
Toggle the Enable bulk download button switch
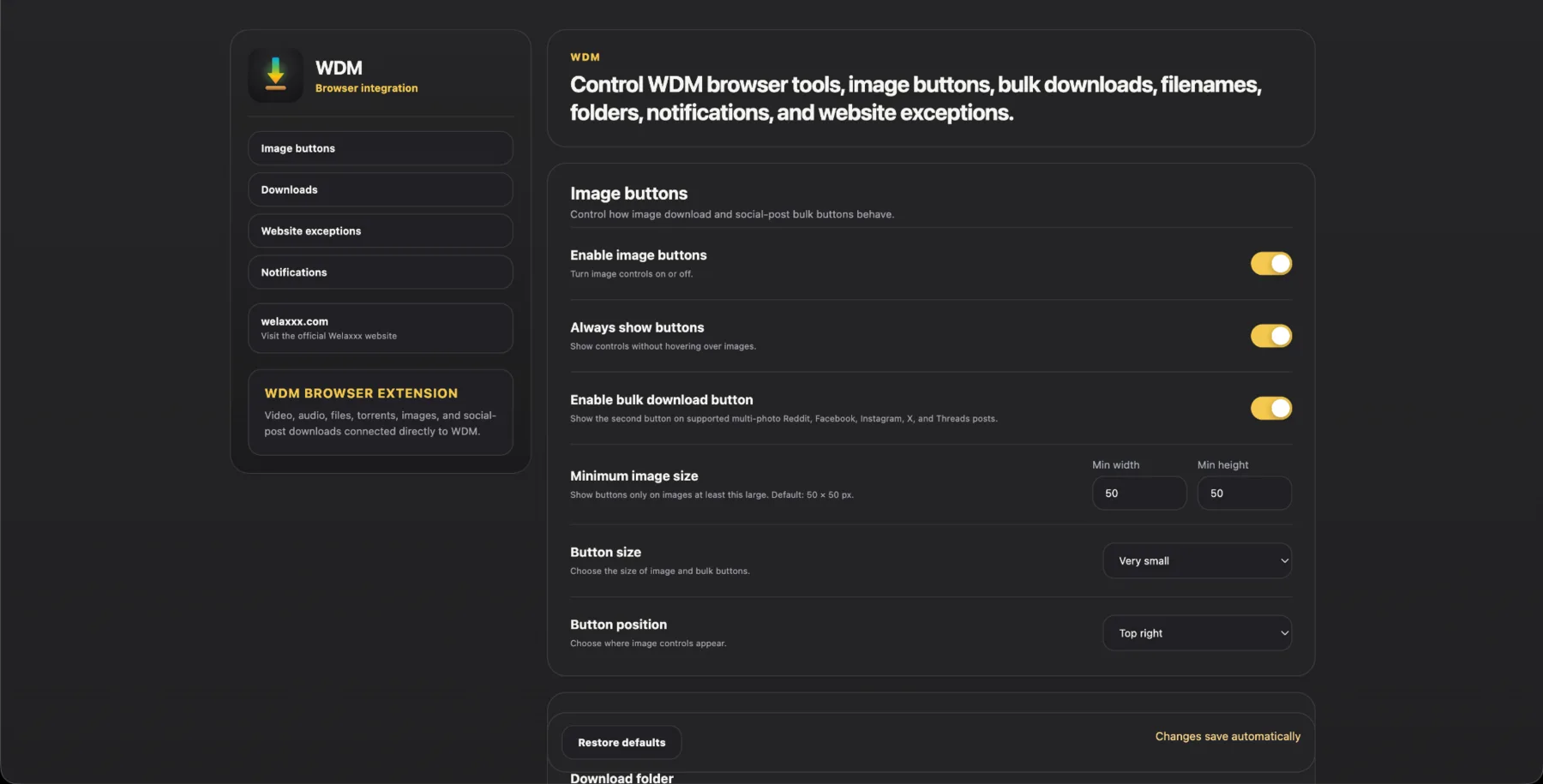[x=1270, y=408]
